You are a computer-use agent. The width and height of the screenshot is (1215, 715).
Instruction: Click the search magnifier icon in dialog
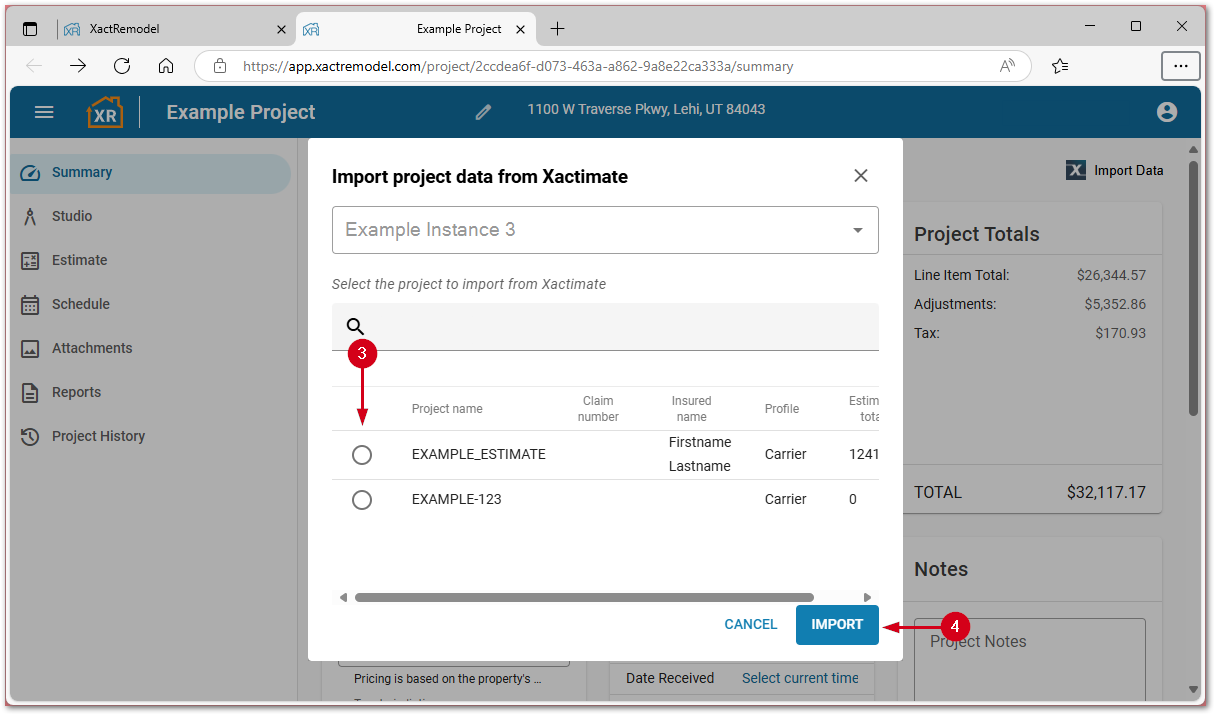pos(355,326)
